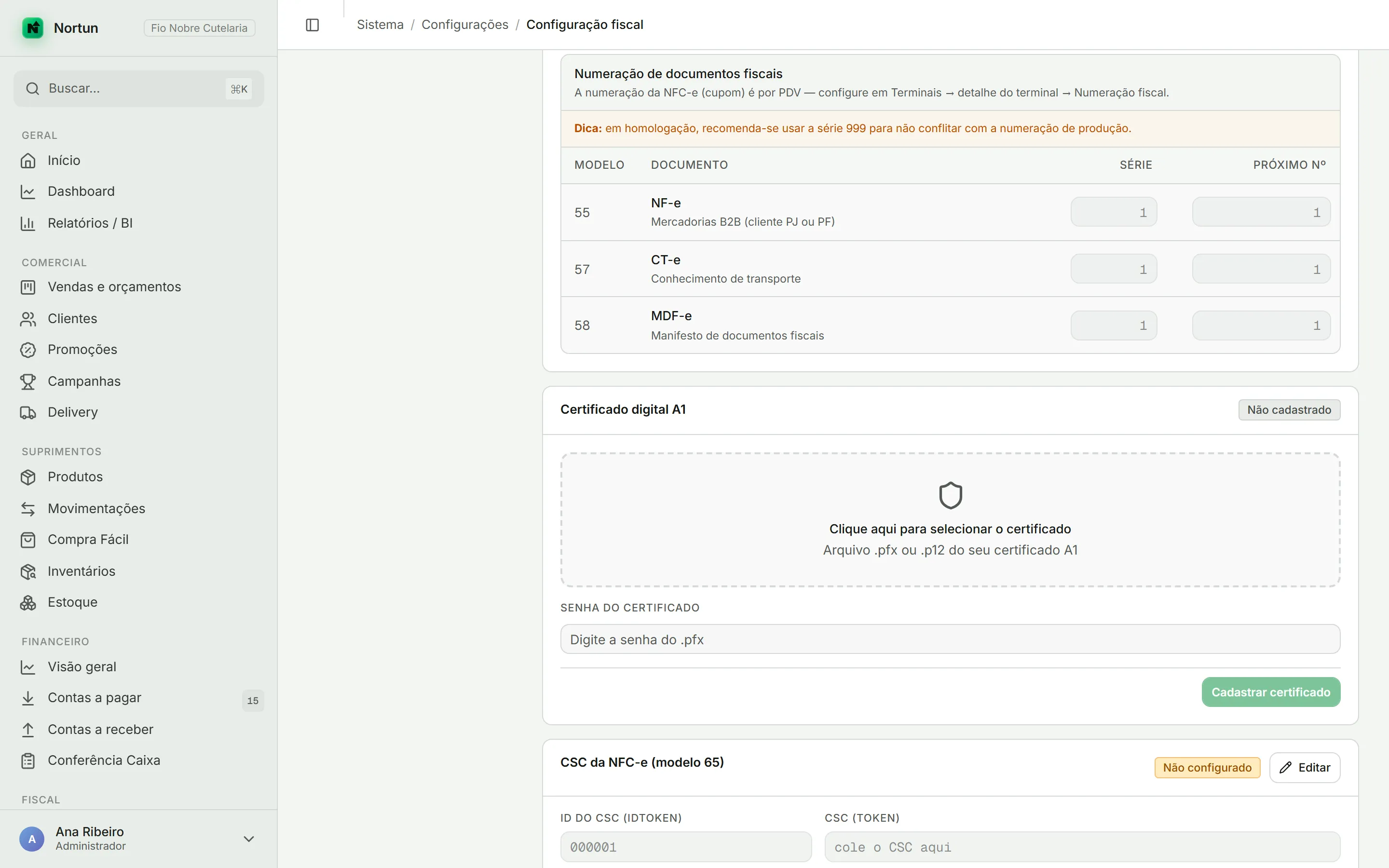Click the Não cadastrado badge
The height and width of the screenshot is (868, 1389).
click(1289, 410)
